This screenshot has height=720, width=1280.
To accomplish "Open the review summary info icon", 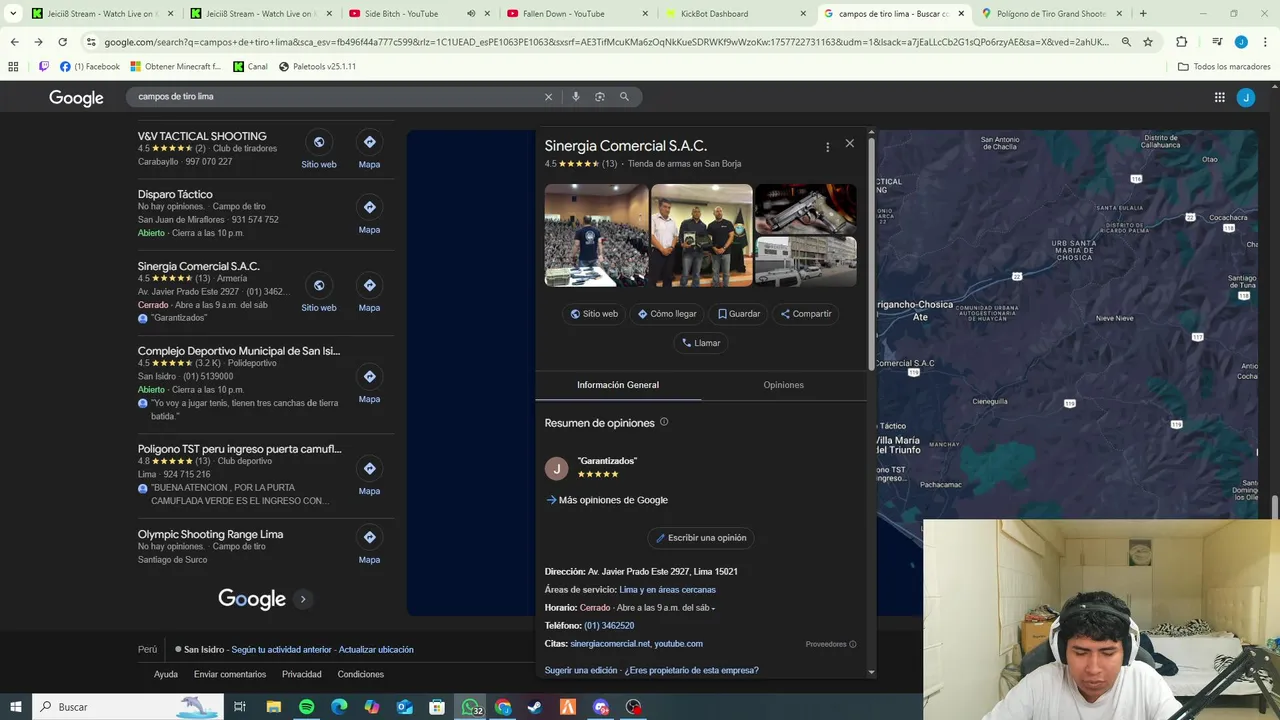I will click(x=664, y=422).
